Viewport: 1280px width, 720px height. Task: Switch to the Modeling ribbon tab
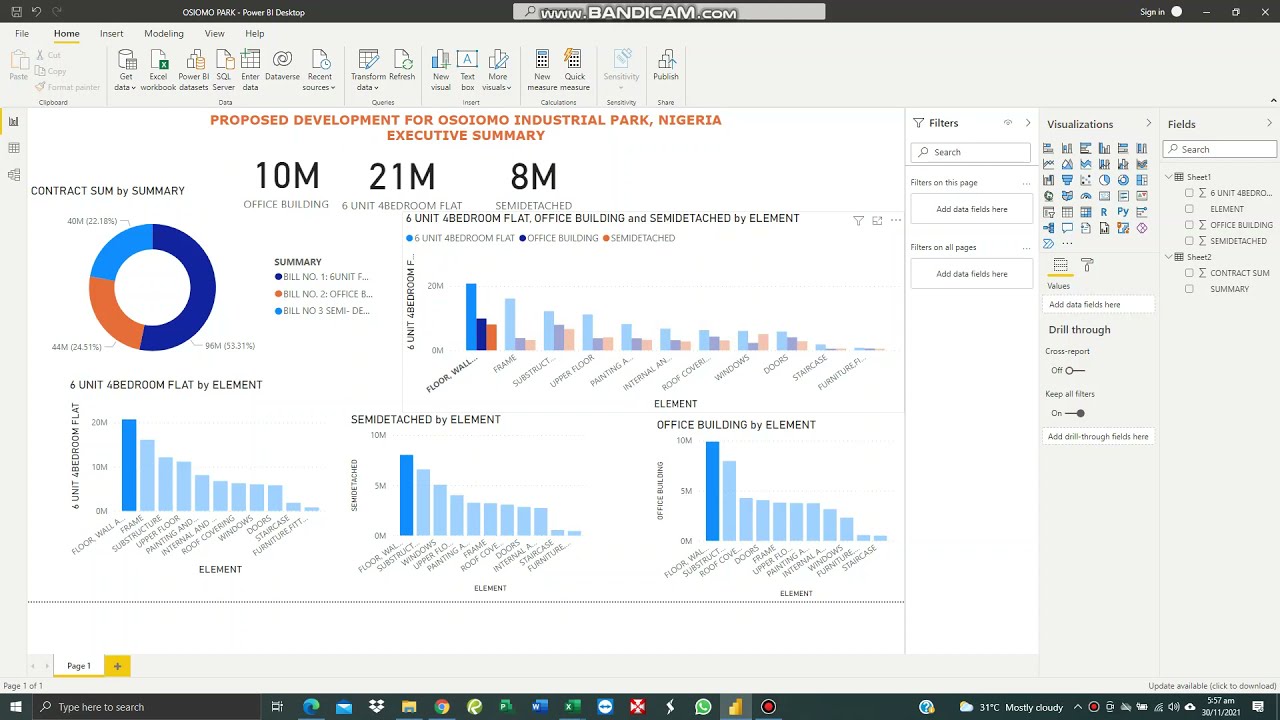click(164, 34)
